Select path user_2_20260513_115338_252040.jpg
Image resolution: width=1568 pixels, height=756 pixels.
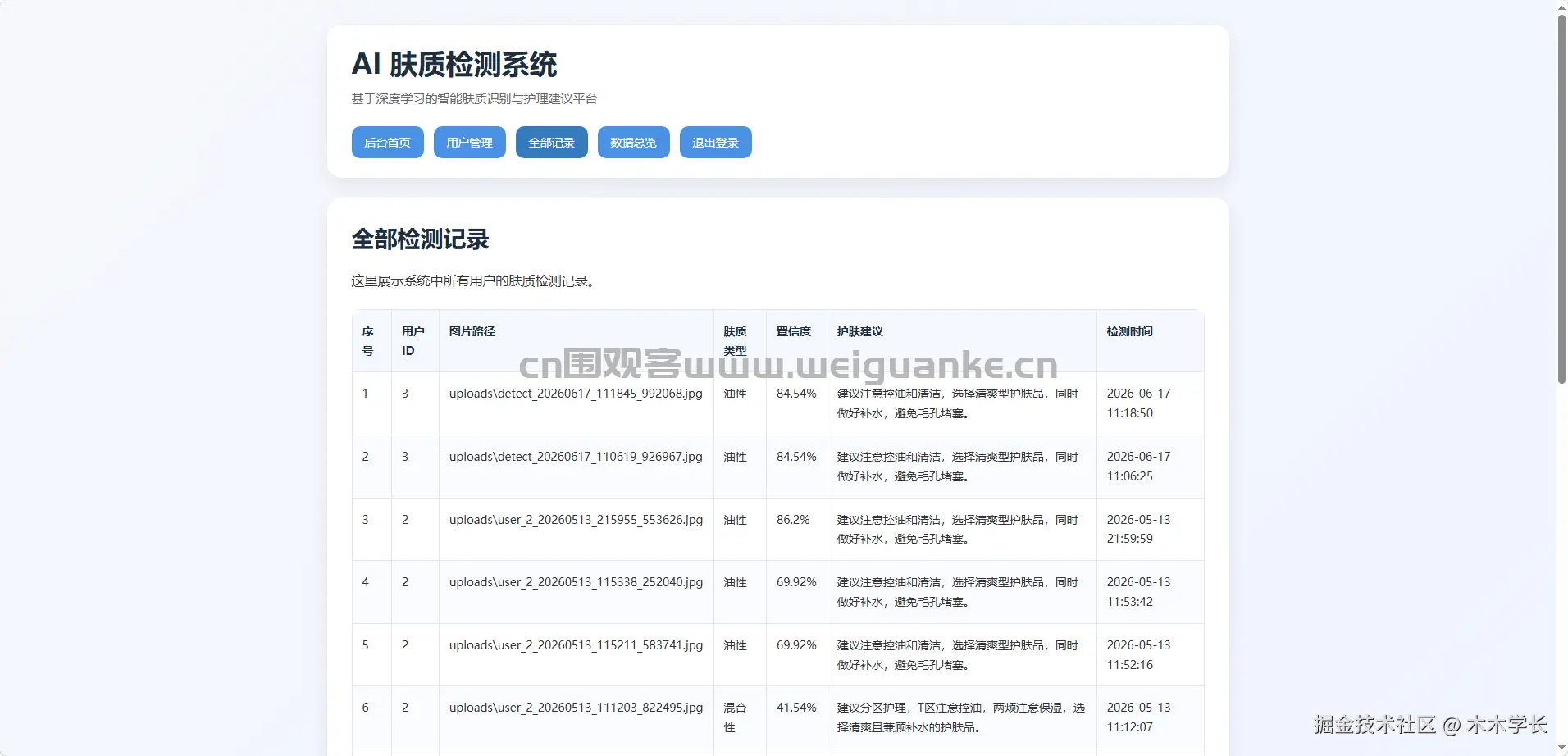[x=576, y=582]
